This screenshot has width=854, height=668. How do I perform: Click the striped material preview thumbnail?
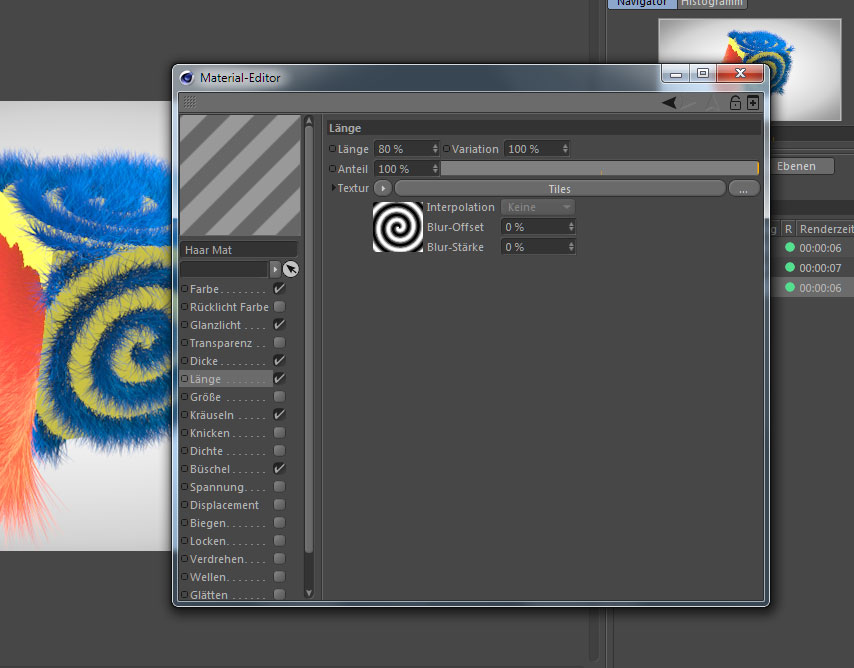(x=240, y=175)
